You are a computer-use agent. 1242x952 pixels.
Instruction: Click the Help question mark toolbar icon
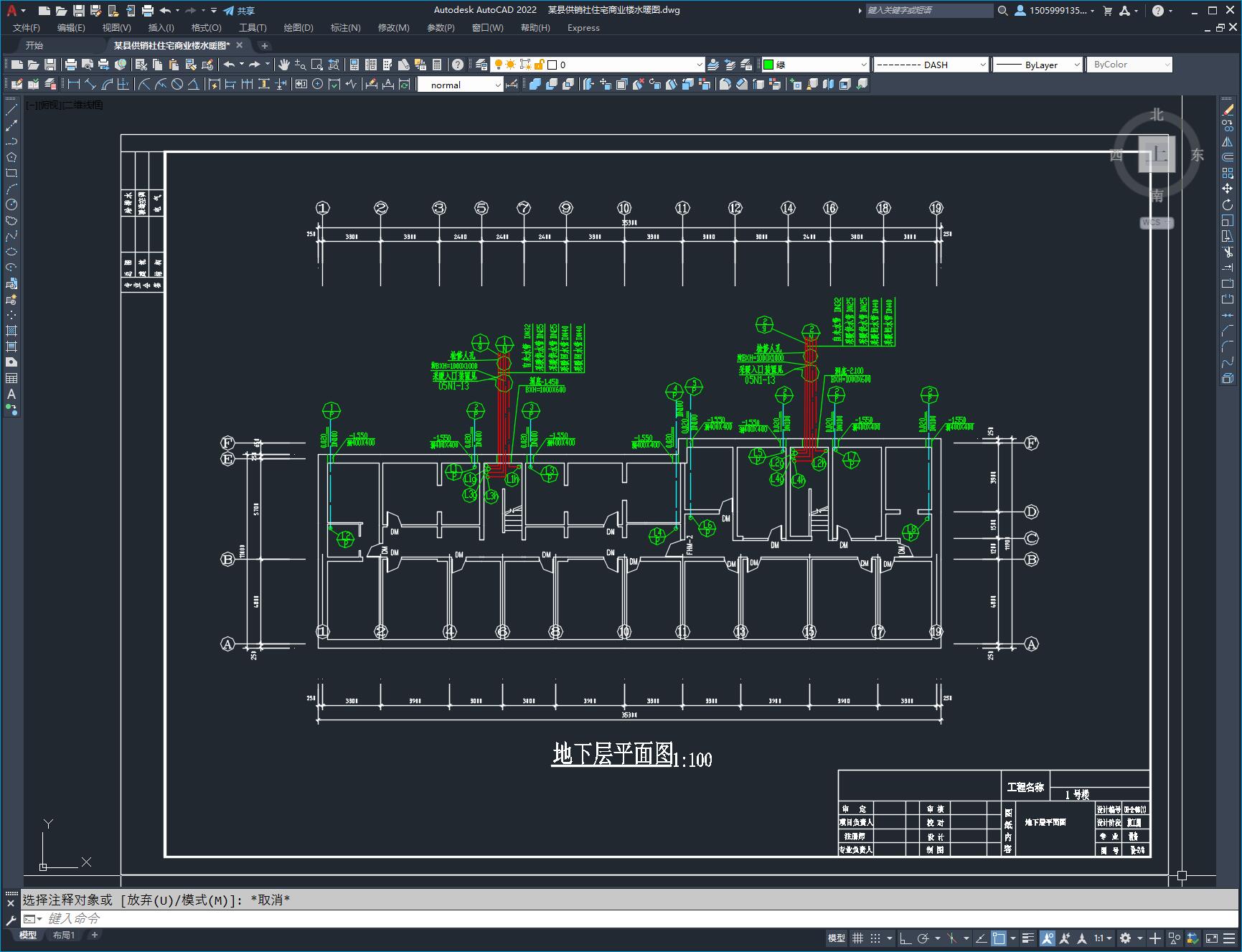coord(458,65)
